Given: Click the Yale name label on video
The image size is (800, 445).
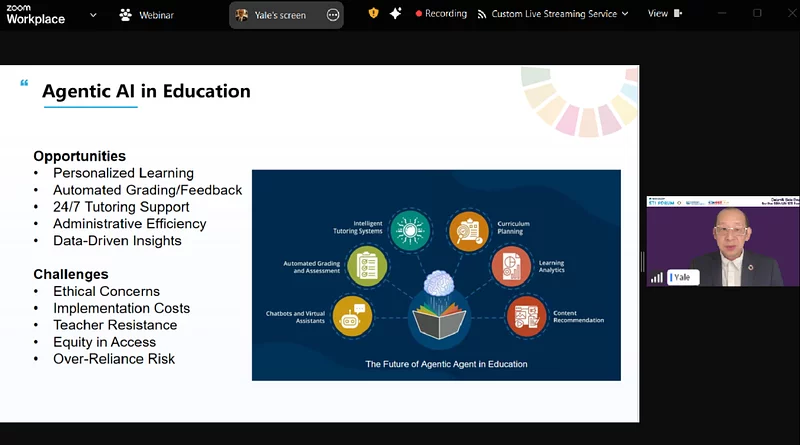Looking at the screenshot, I should (x=684, y=277).
